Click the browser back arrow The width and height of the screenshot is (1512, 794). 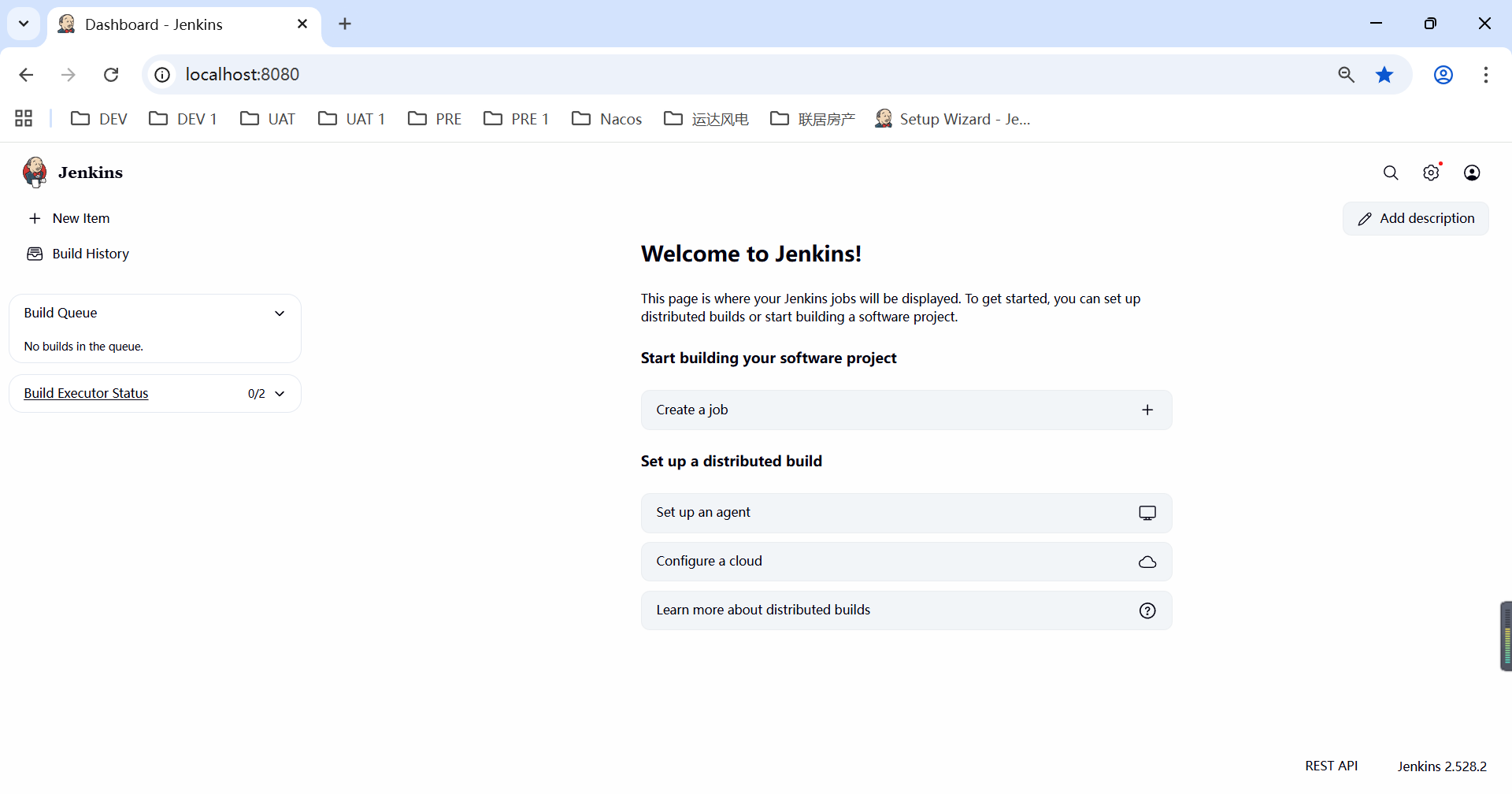(26, 75)
